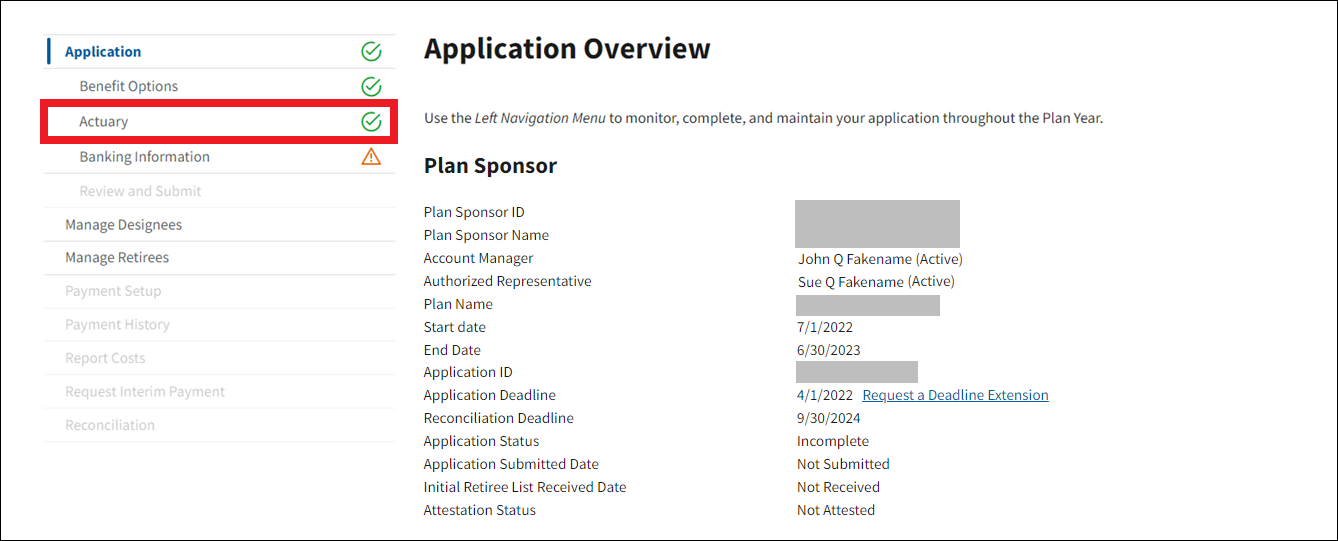The width and height of the screenshot is (1338, 541).
Task: Click the Request a Deadline Extension link
Action: 955,395
